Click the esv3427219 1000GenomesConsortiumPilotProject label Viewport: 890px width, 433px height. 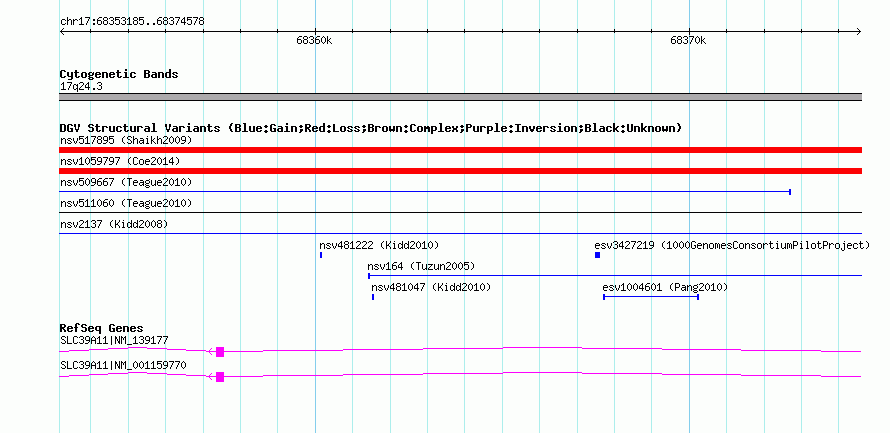(x=732, y=245)
